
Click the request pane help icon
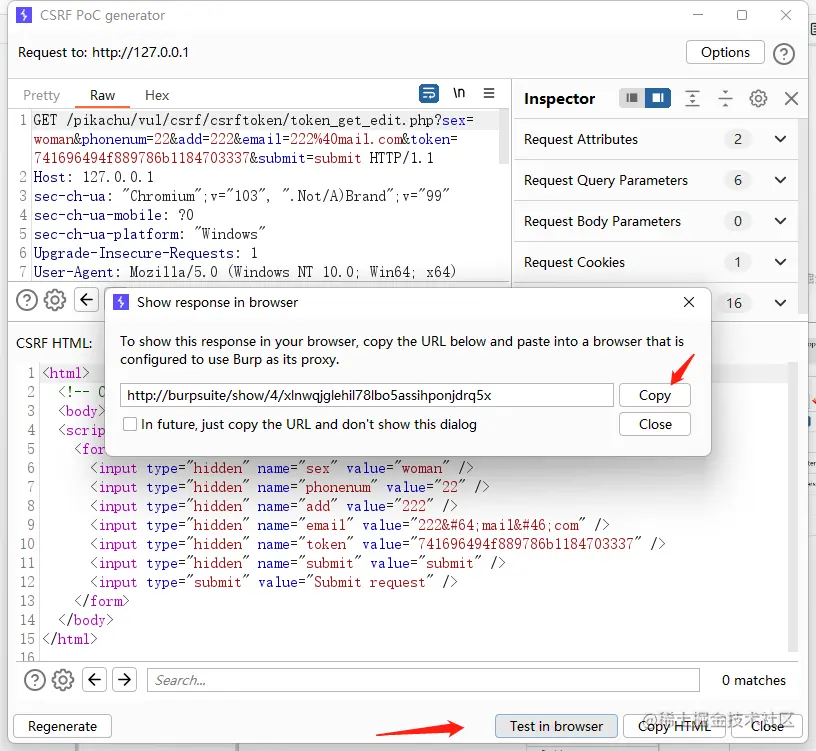pyautogui.click(x=27, y=300)
